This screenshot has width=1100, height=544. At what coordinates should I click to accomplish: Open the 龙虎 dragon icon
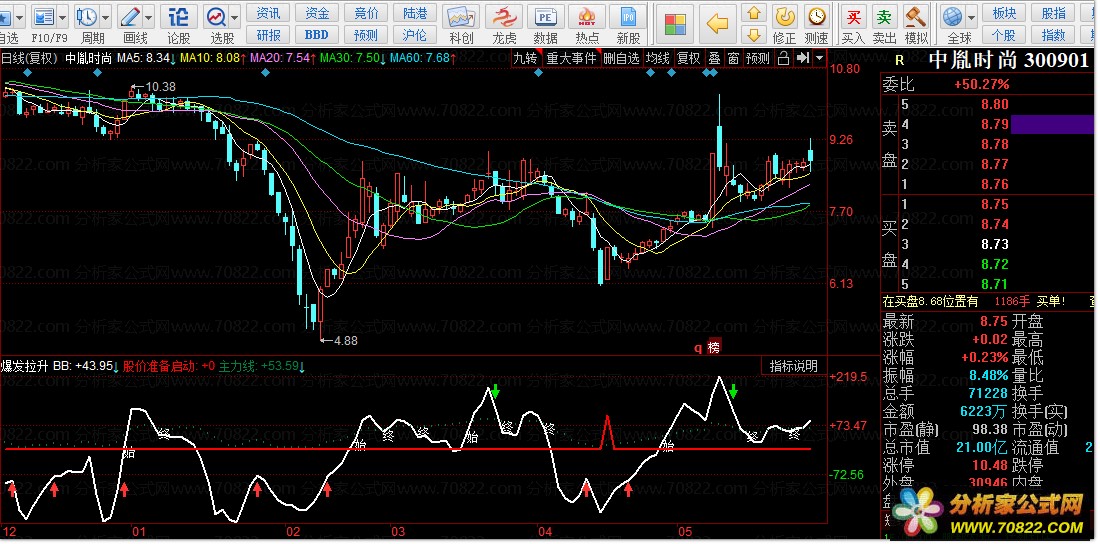502,17
